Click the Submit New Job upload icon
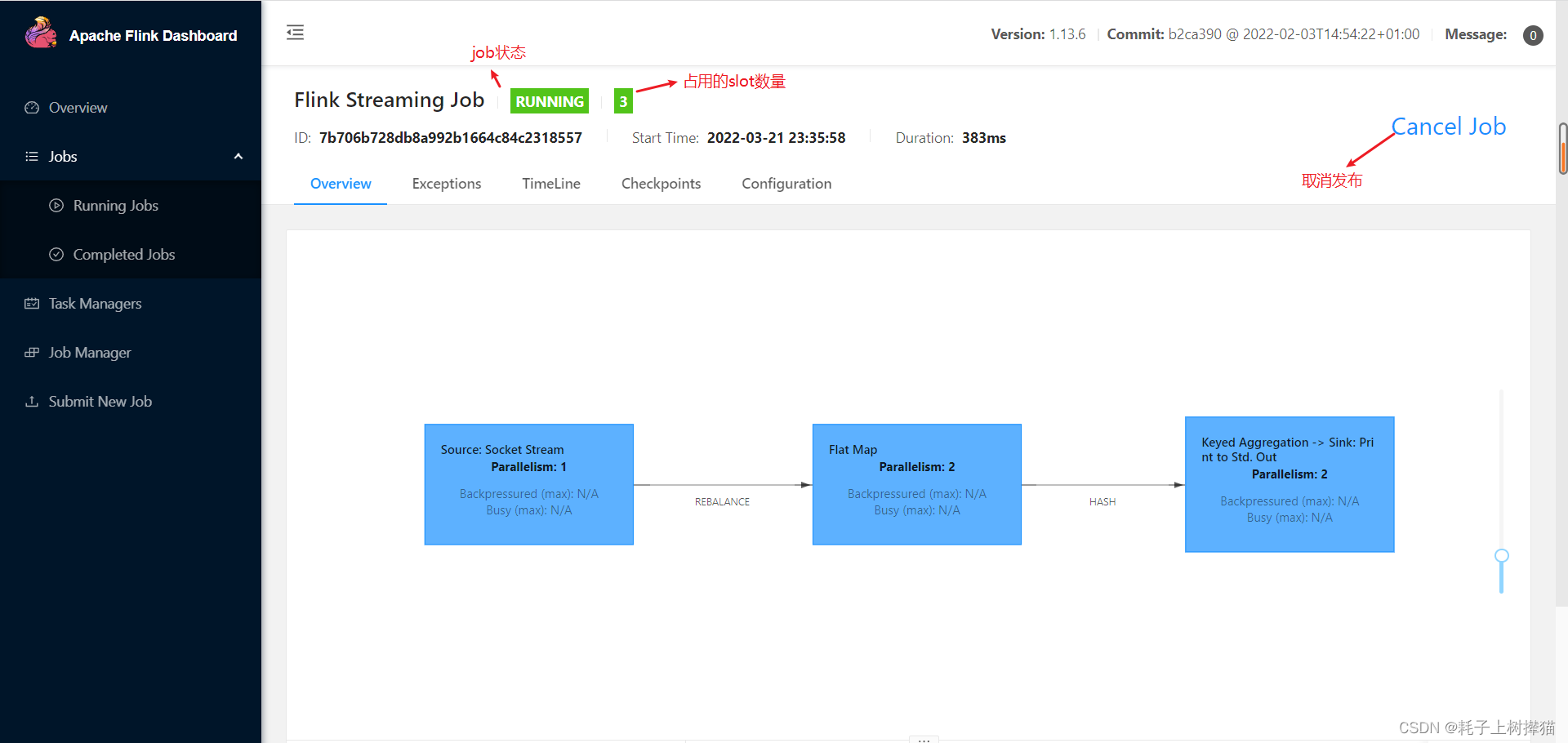Viewport: 1568px width, 743px height. click(x=32, y=402)
